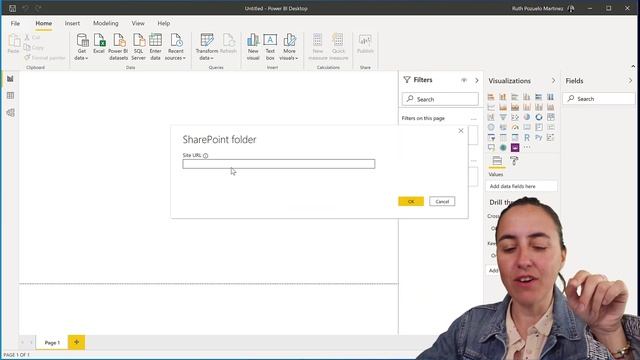Confirm the SharePoint folder dialog with OK
Viewport: 640px width, 360px height.
tap(411, 201)
